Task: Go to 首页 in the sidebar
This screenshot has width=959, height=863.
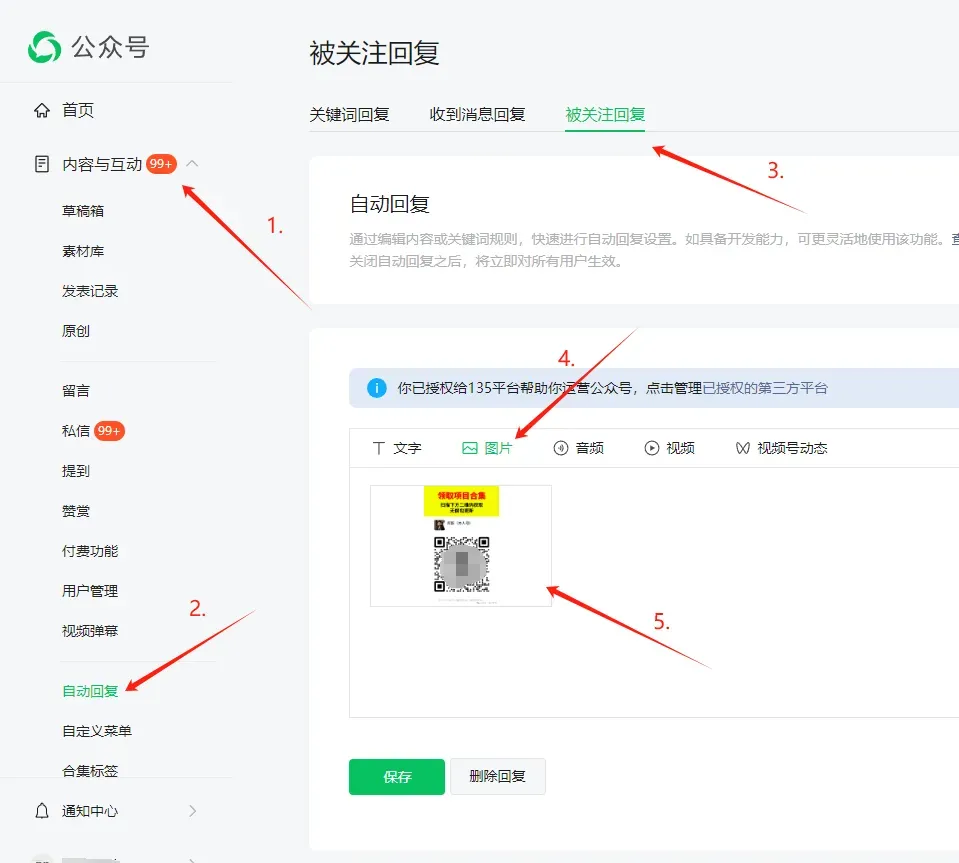Action: (x=78, y=110)
